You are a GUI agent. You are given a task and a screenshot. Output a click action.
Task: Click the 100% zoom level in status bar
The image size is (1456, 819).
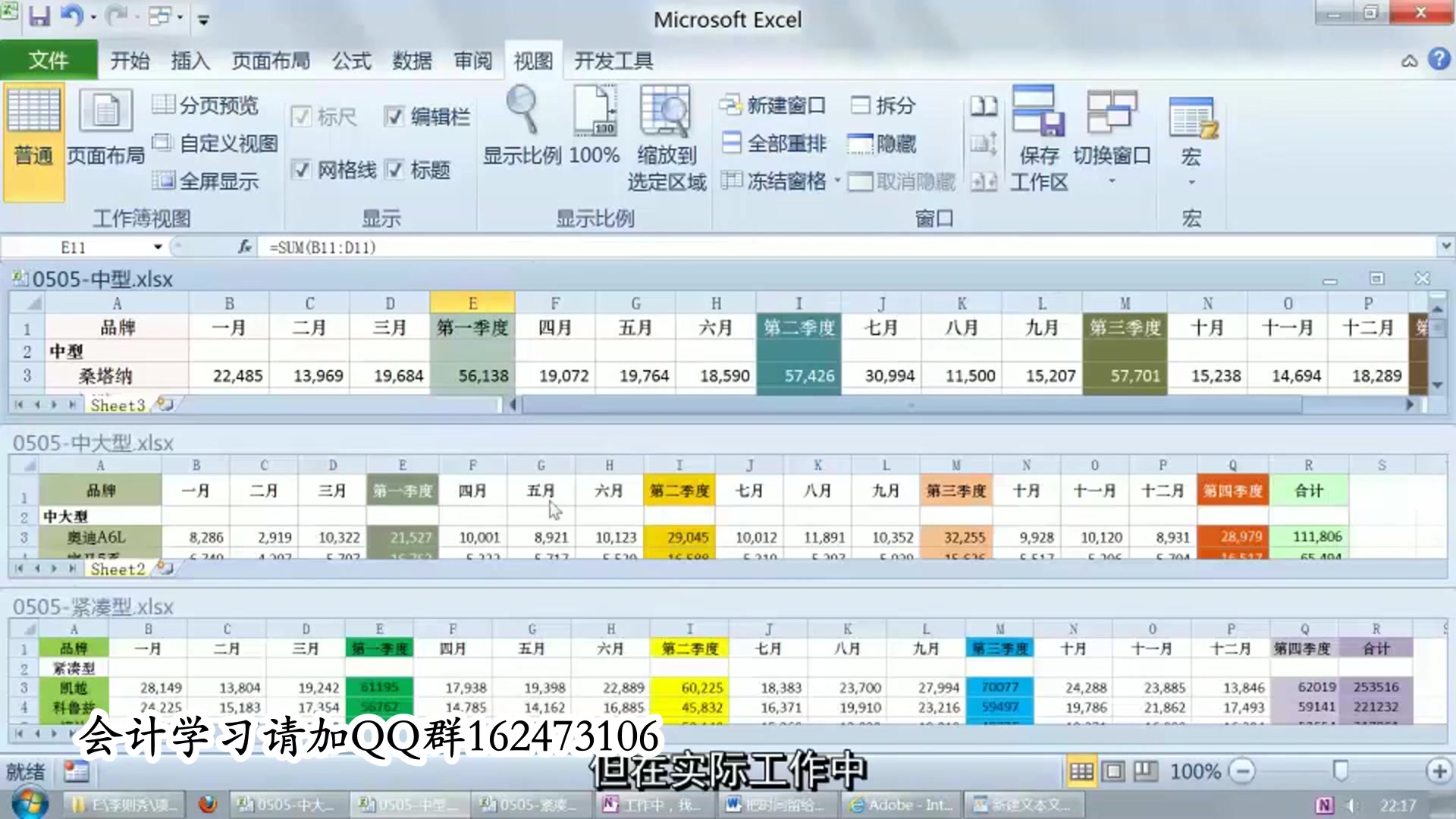[x=1195, y=772]
